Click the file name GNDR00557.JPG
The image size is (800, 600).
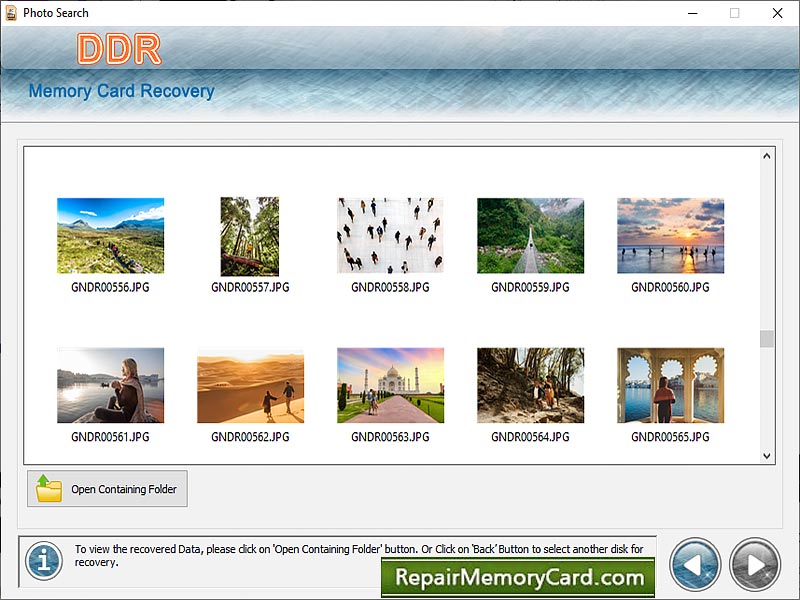coord(250,287)
